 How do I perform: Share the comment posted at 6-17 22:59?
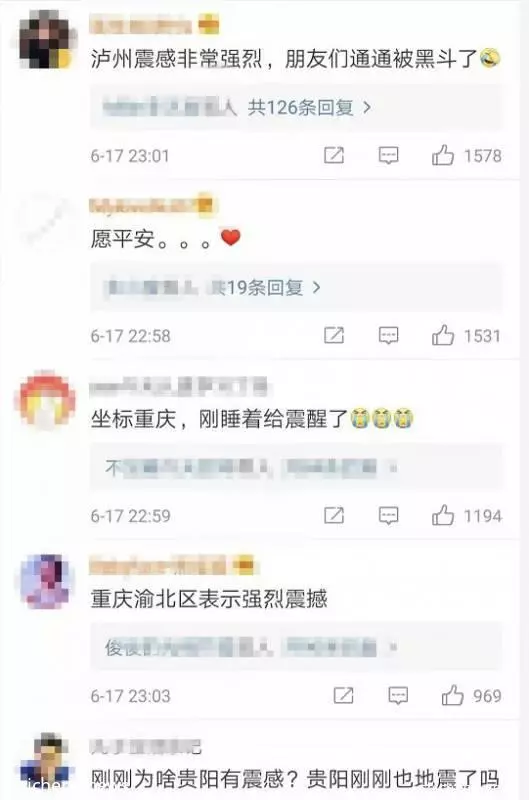334,515
